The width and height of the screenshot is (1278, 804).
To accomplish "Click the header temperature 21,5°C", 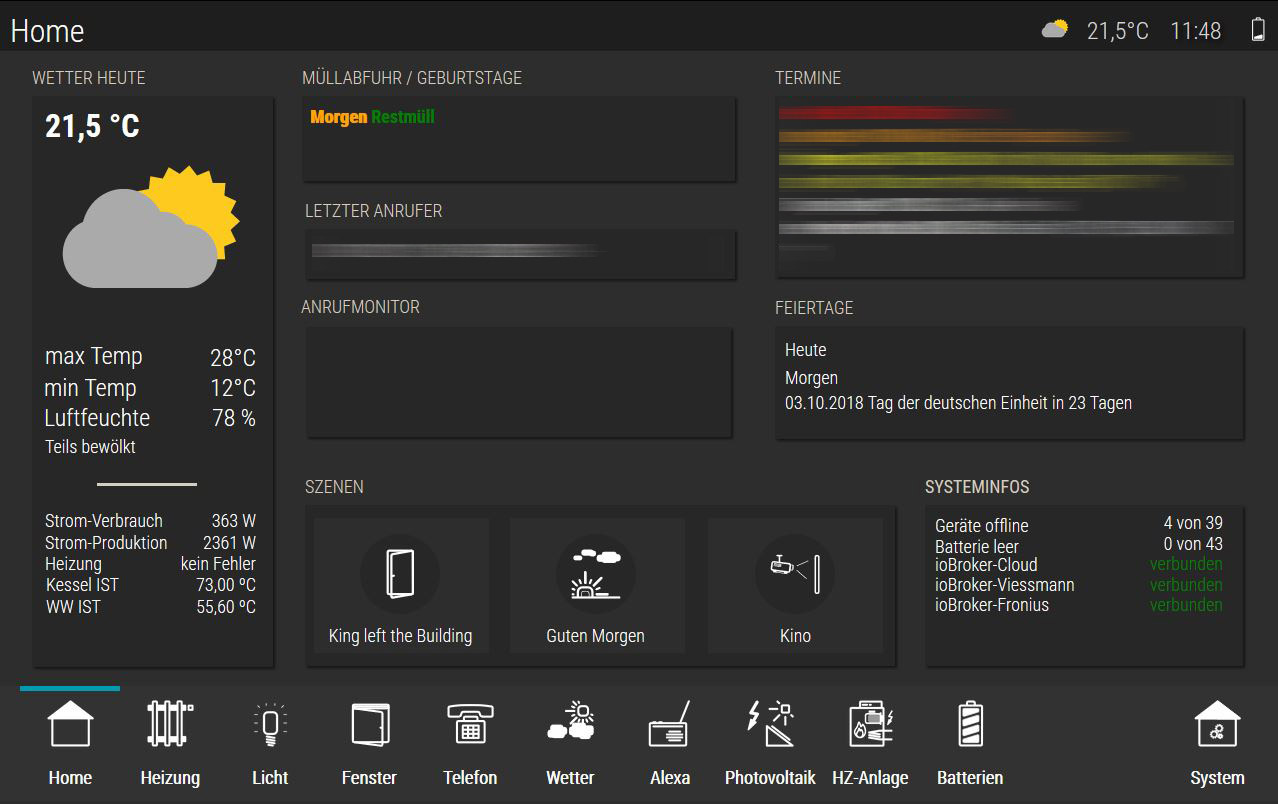I will pyautogui.click(x=1118, y=31).
